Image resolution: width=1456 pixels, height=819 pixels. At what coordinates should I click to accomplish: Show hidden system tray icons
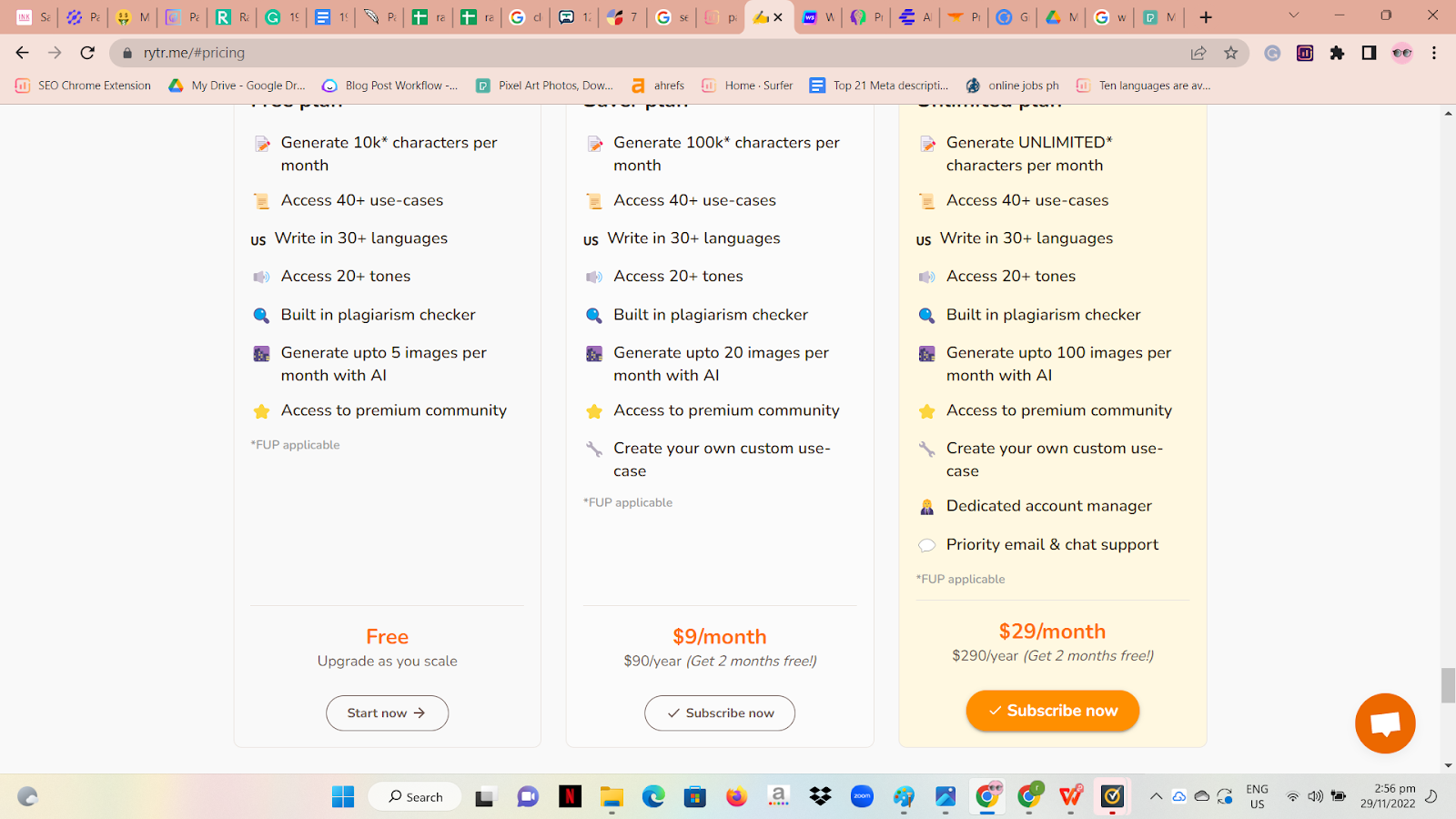tap(1156, 797)
